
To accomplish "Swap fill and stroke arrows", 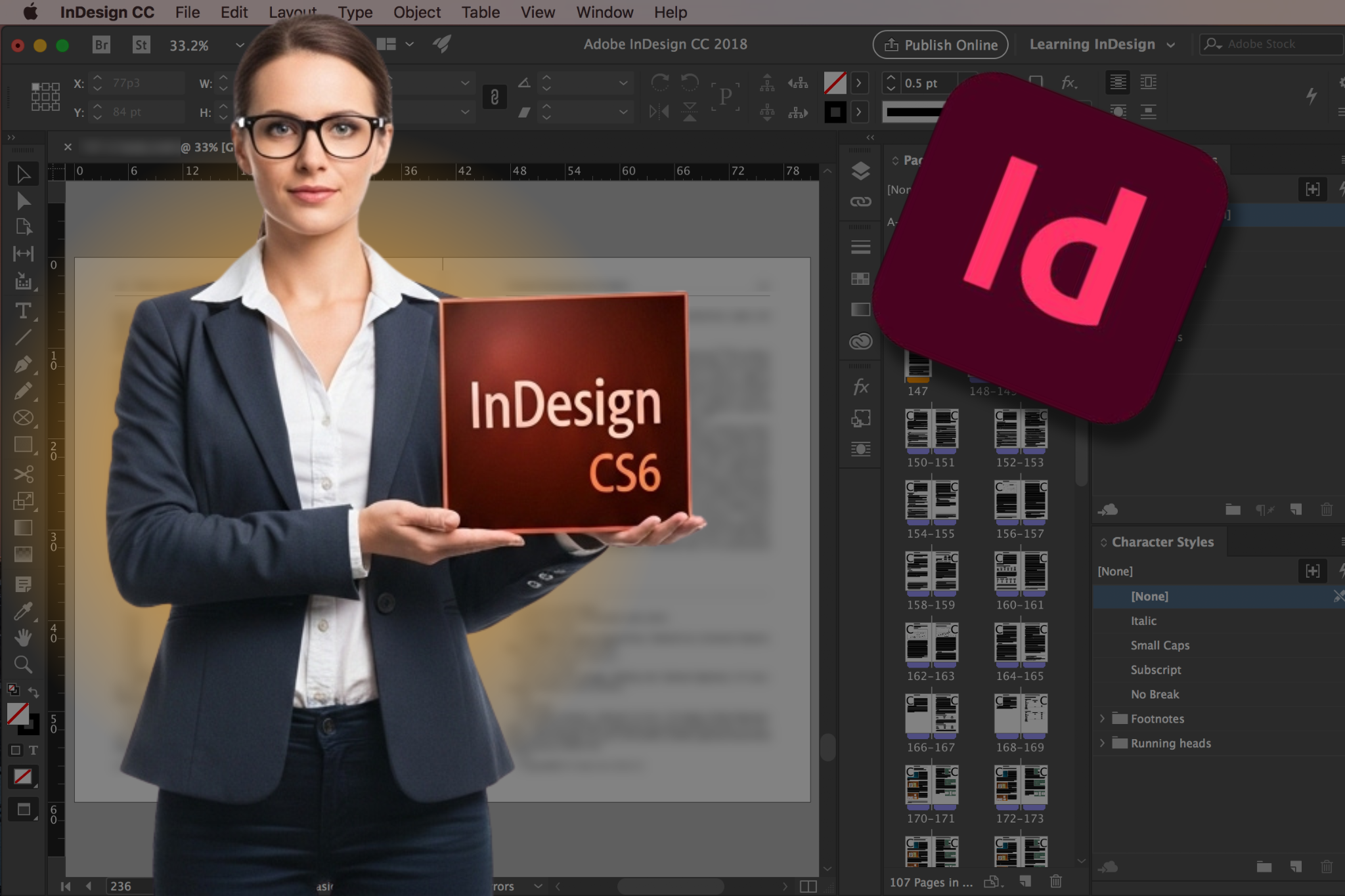I will point(33,692).
